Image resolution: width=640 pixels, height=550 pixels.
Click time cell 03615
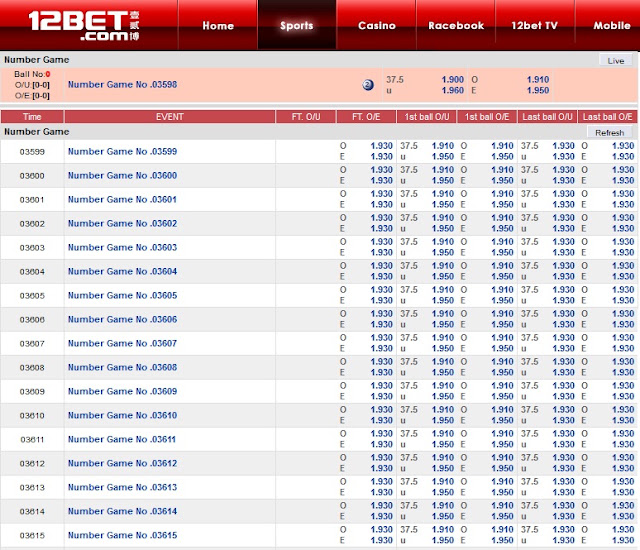[32, 535]
